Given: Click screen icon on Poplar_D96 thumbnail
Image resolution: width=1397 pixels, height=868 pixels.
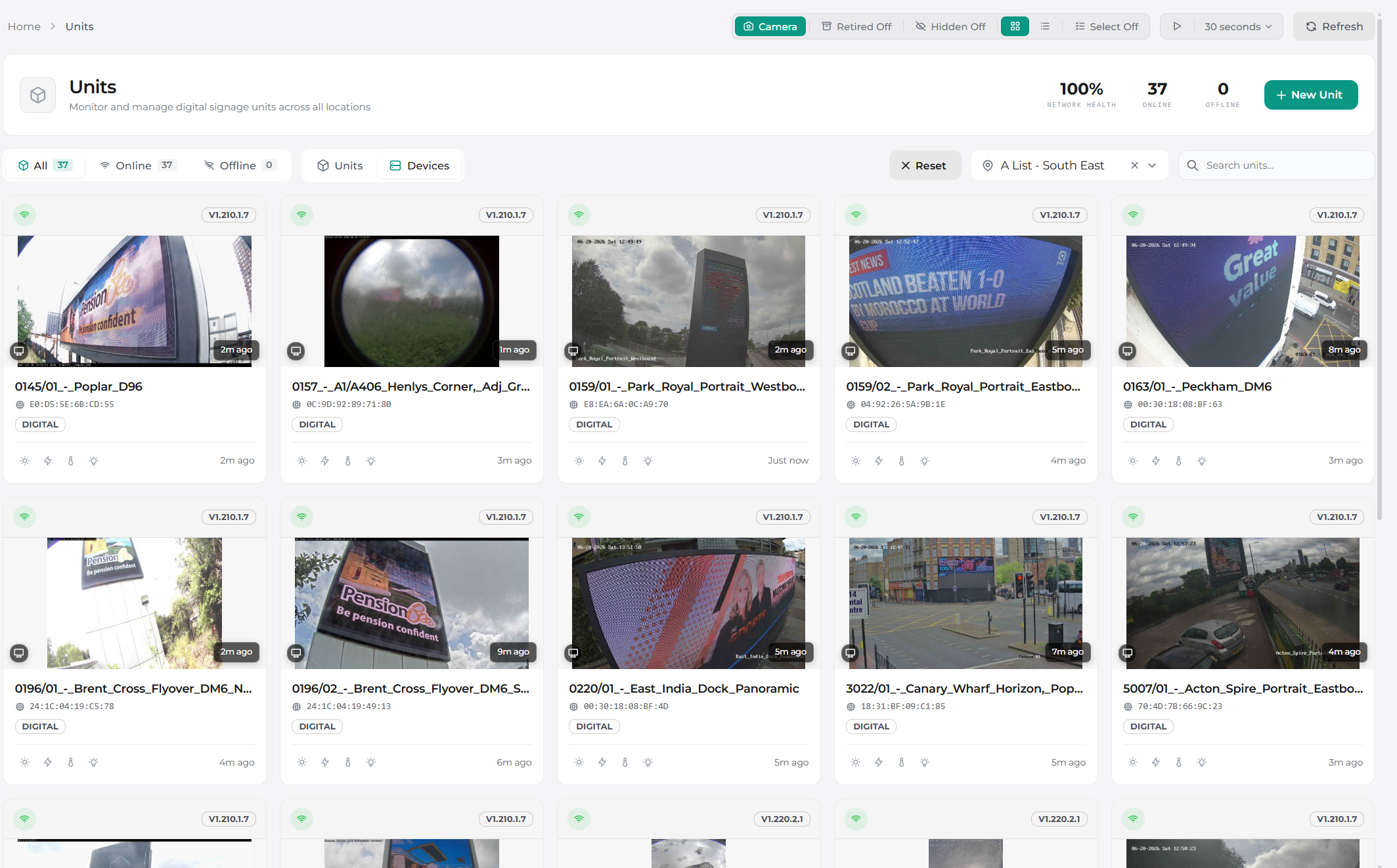Looking at the screenshot, I should point(19,351).
